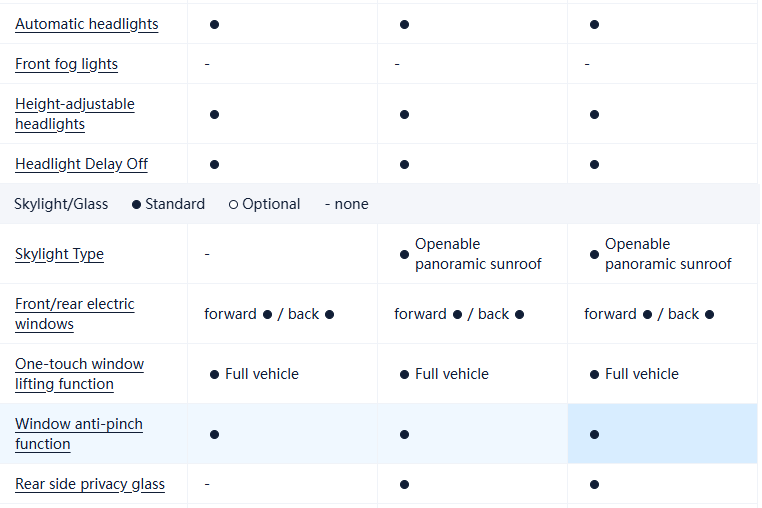Select the One-touch window lifting function link
Viewport: 762px width, 508px height.
[79, 374]
